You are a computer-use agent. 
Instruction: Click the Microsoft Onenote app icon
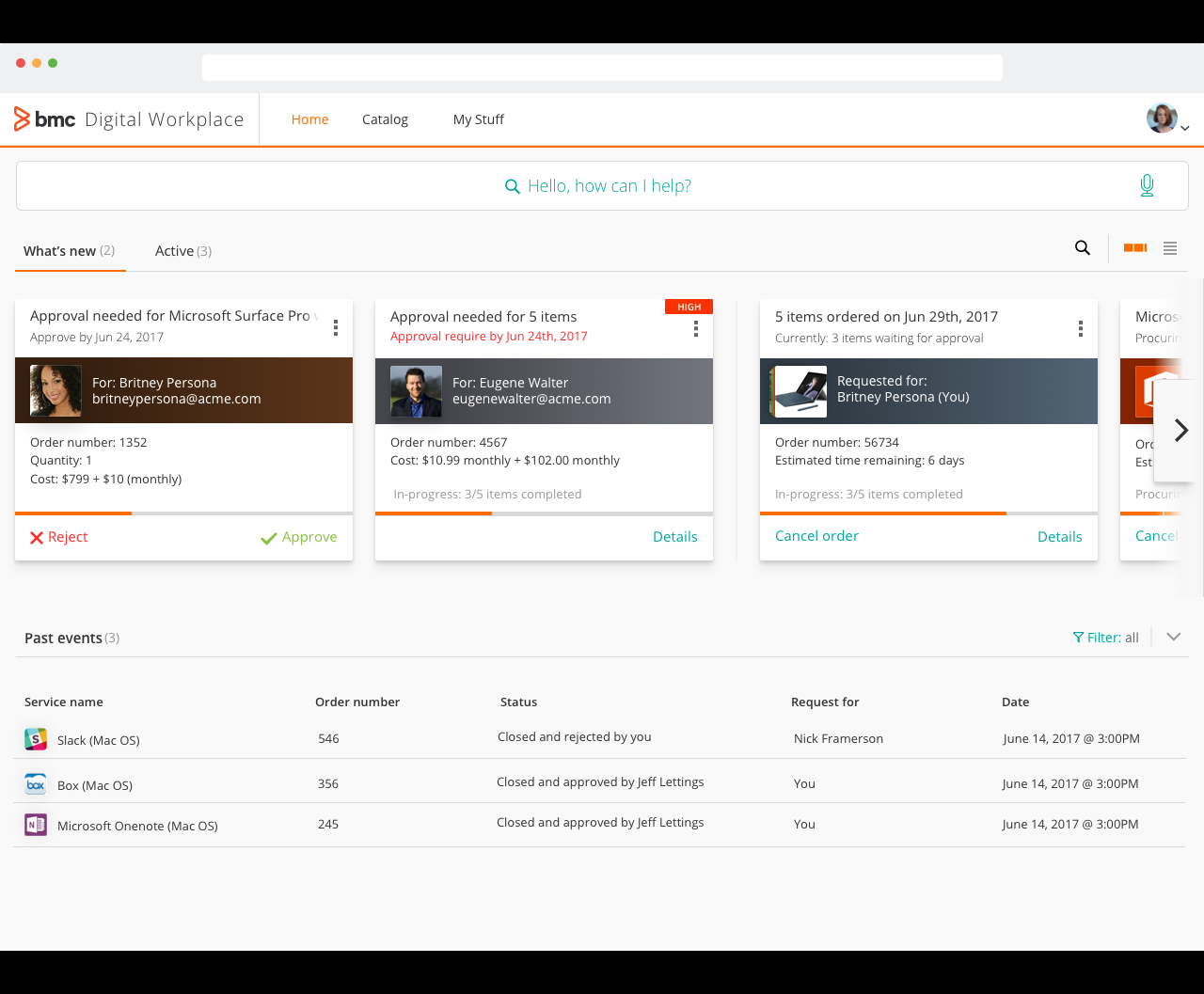(x=36, y=825)
